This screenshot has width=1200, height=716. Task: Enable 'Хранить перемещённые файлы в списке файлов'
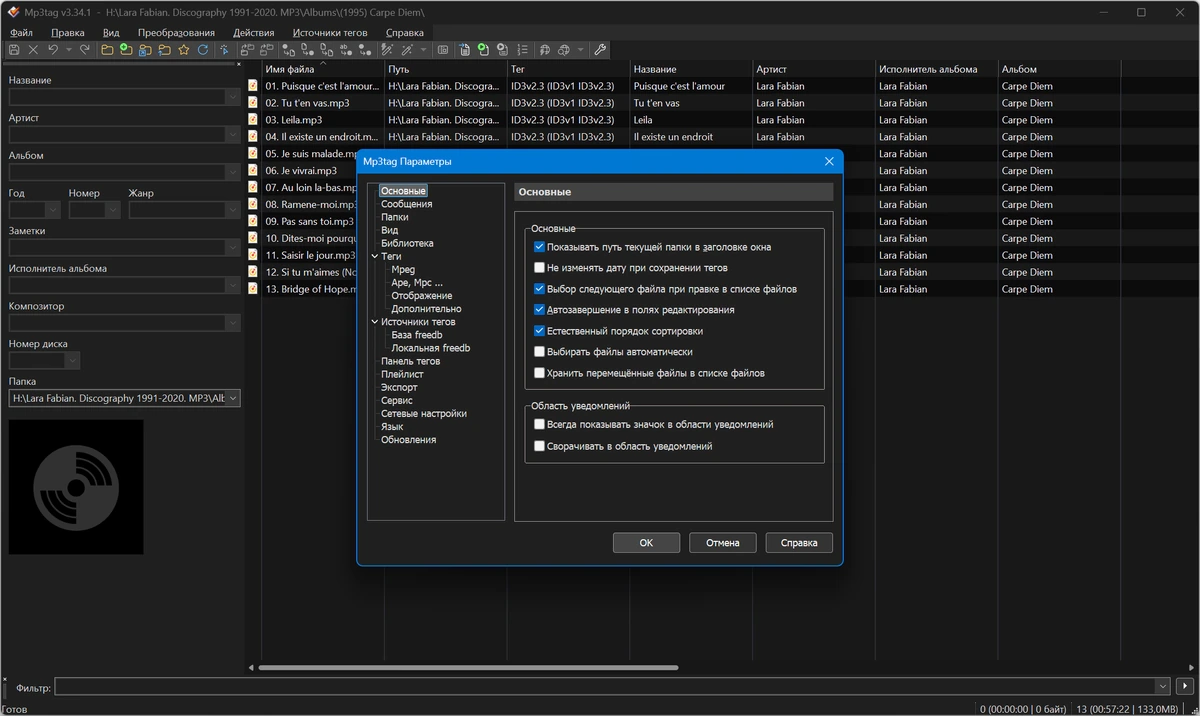tap(540, 373)
